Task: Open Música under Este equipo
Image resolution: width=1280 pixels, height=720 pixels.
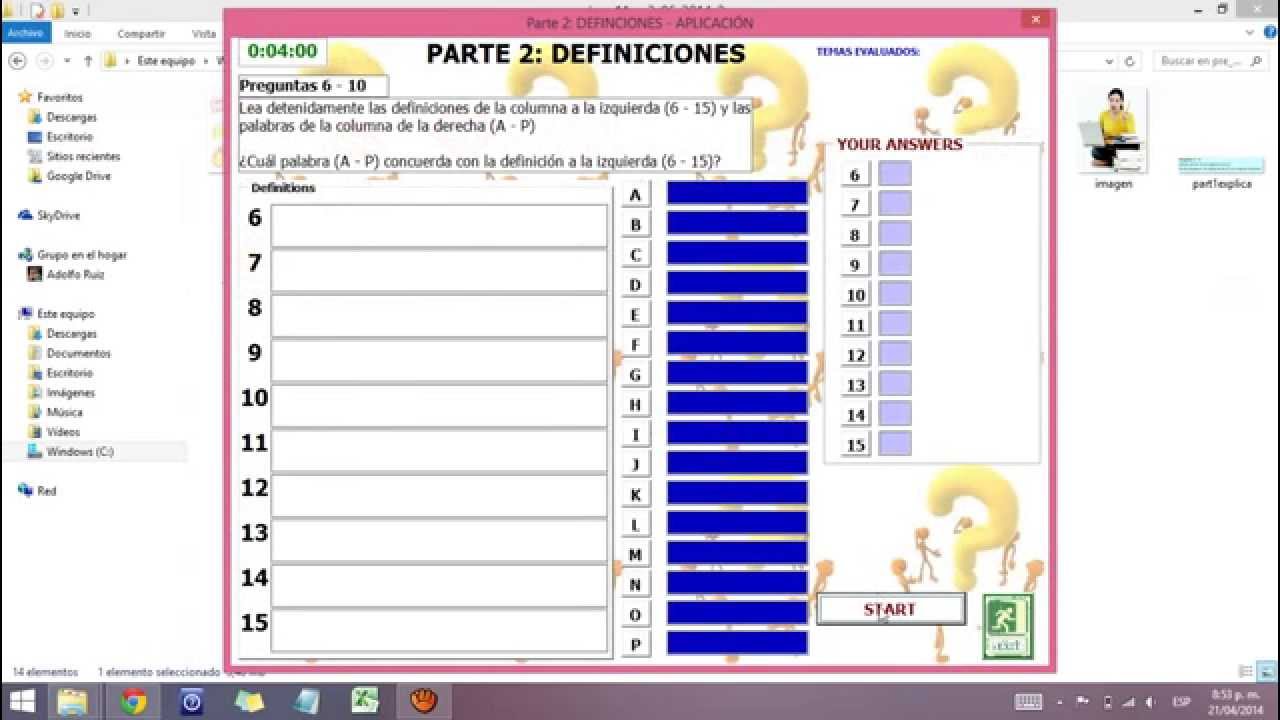Action: (64, 412)
